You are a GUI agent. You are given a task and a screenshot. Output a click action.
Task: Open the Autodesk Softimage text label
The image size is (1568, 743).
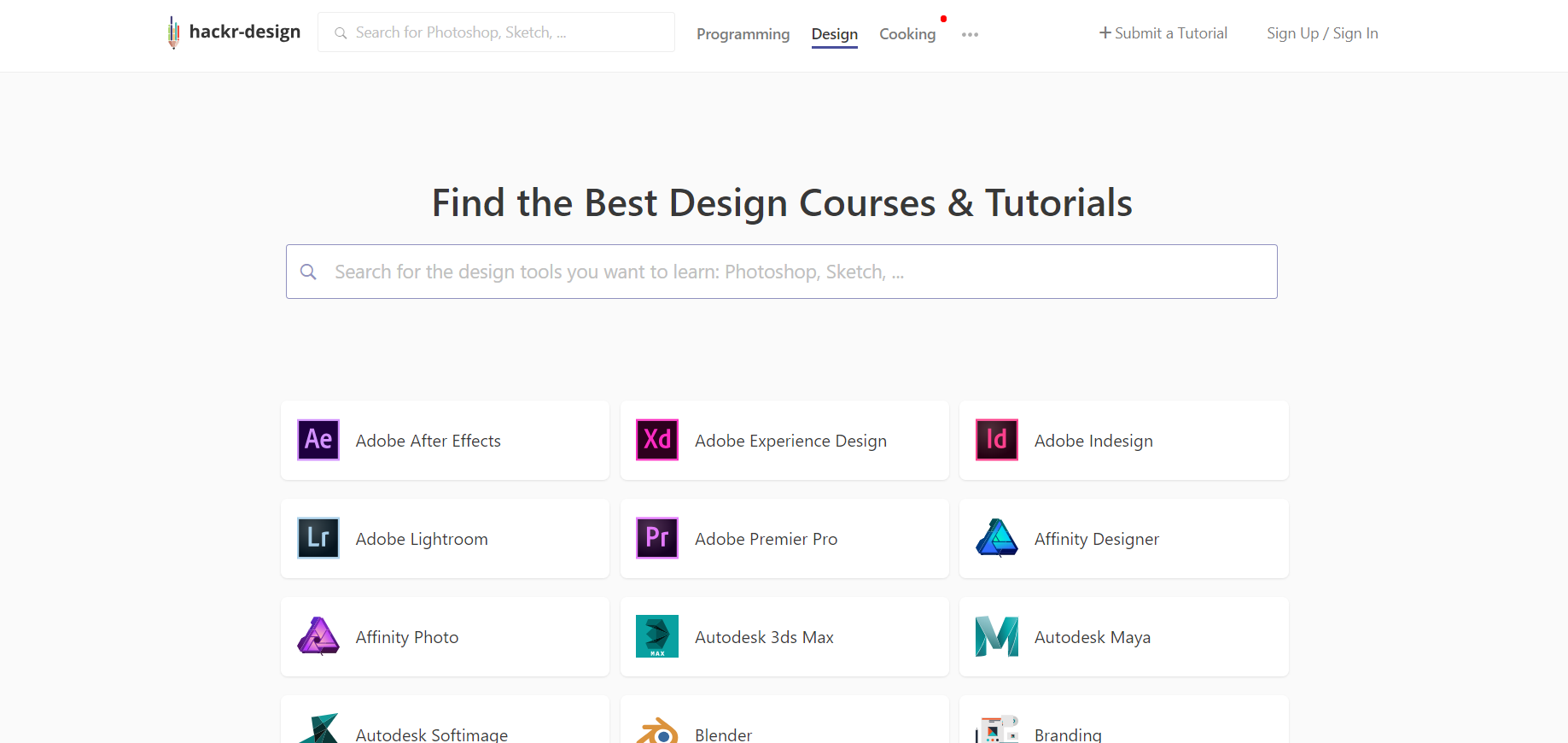click(432, 734)
